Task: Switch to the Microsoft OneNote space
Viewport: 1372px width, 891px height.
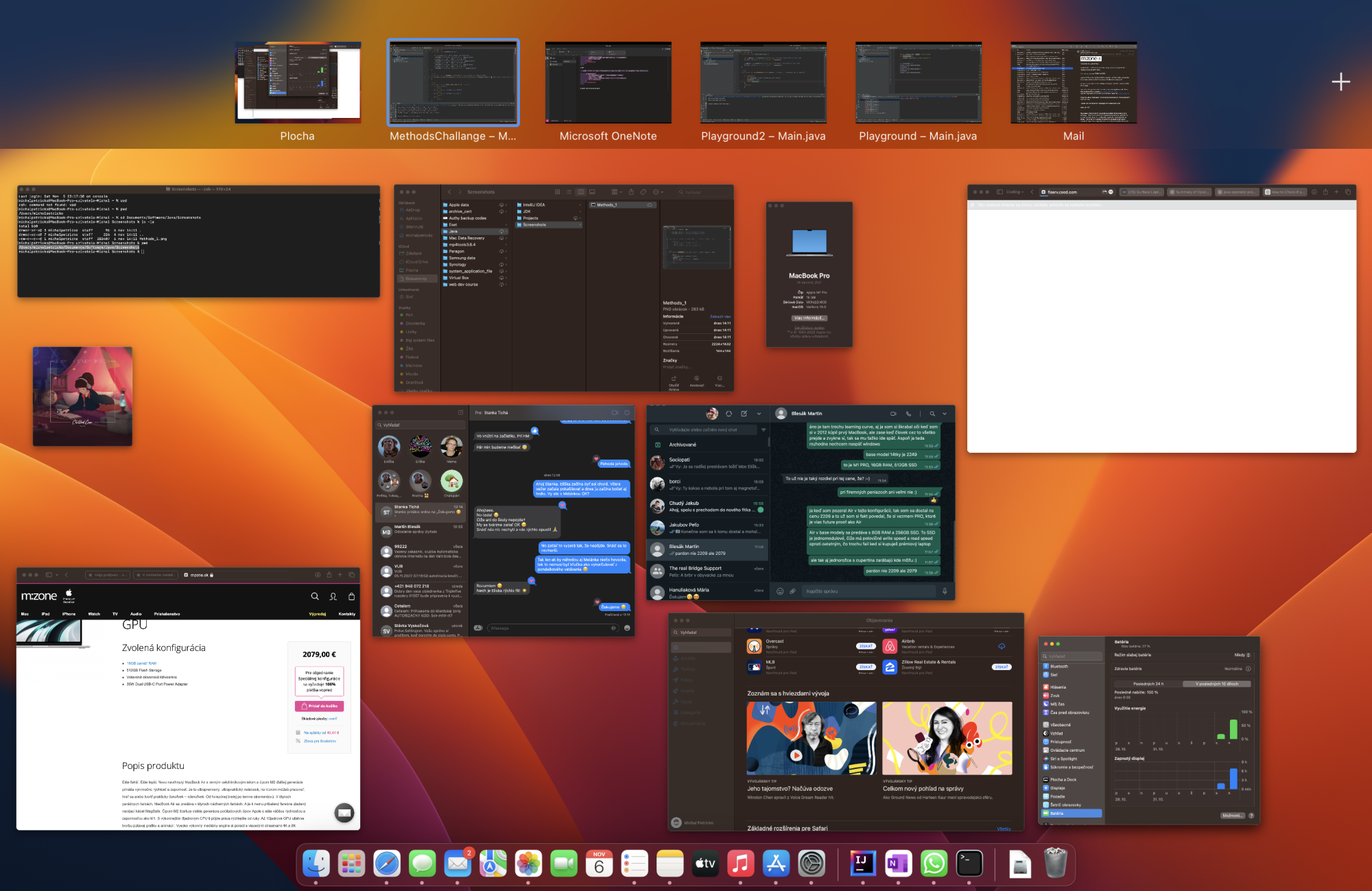Action: (608, 83)
